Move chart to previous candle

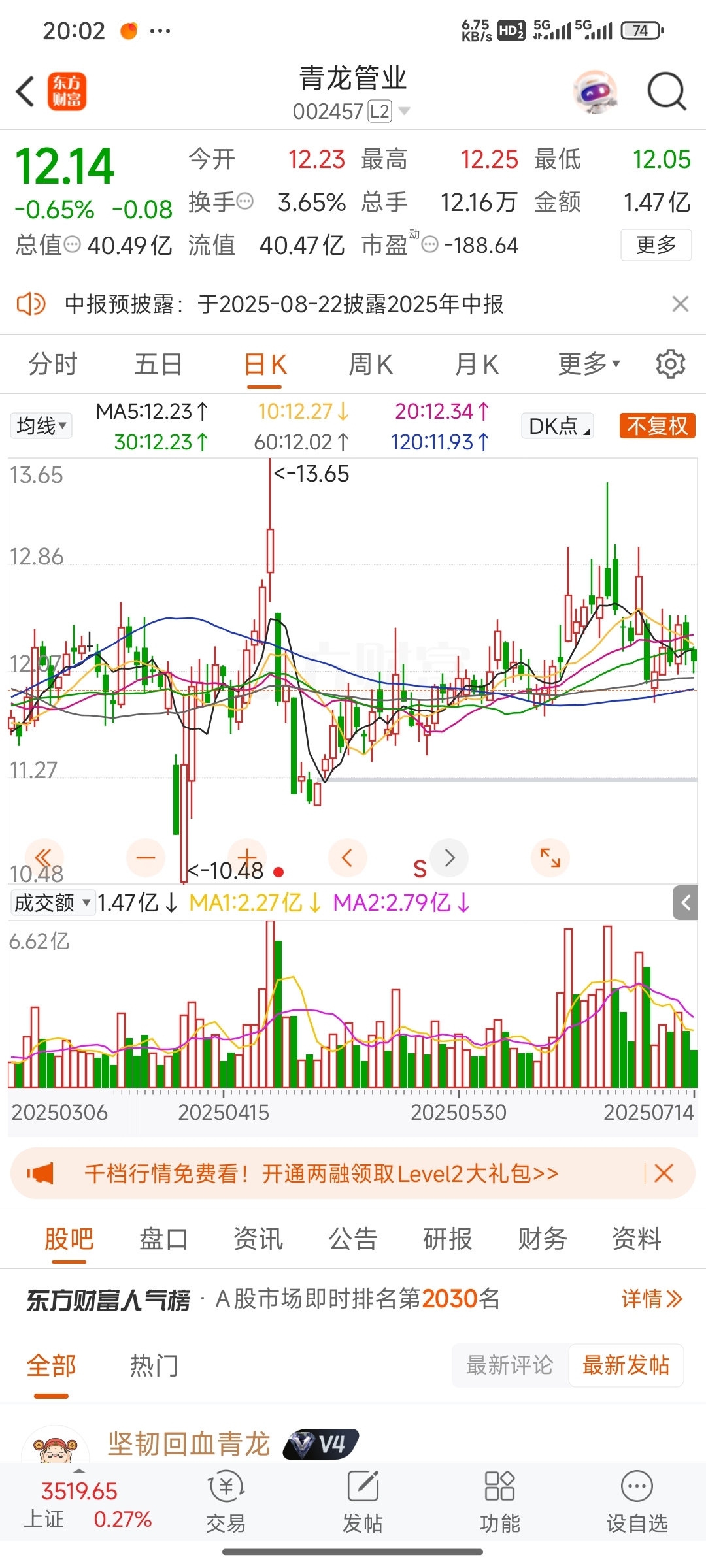(348, 858)
